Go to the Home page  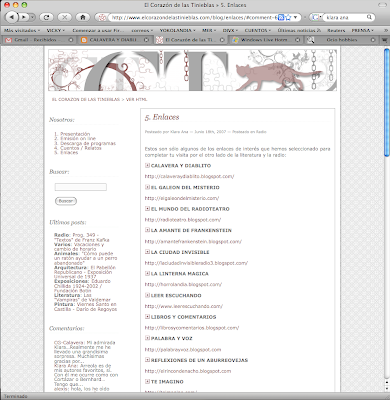pyautogui.click(x=83, y=17)
